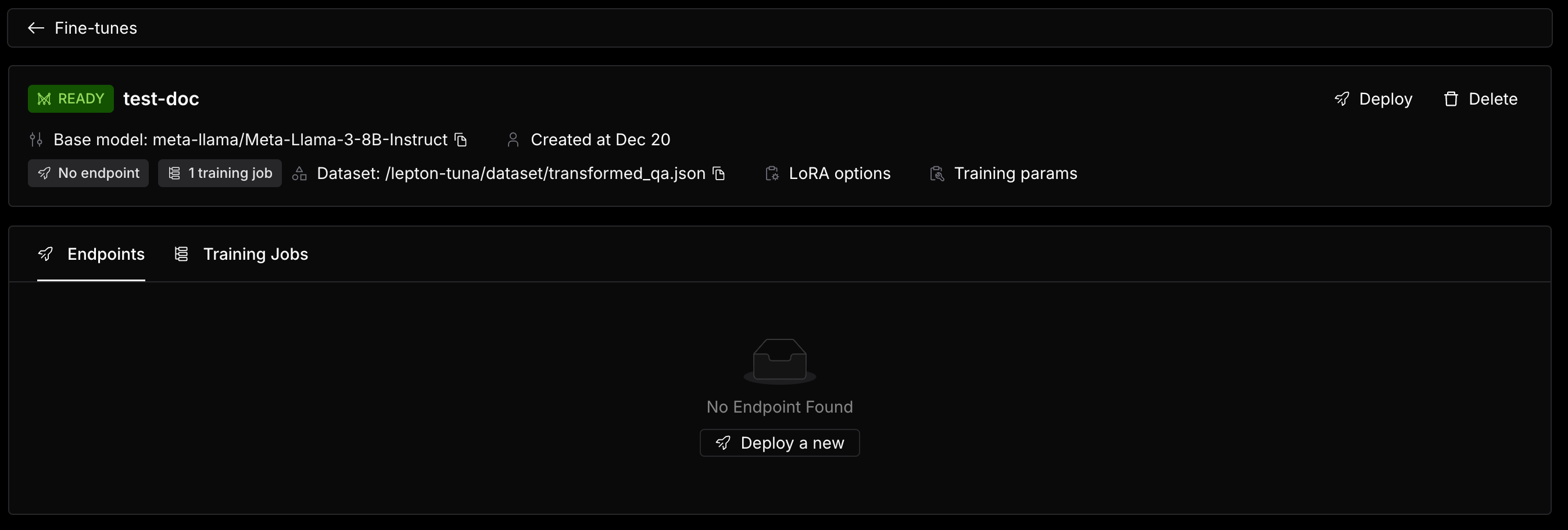Click the trash icon beside Delete
This screenshot has width=1568, height=530.
click(x=1451, y=99)
